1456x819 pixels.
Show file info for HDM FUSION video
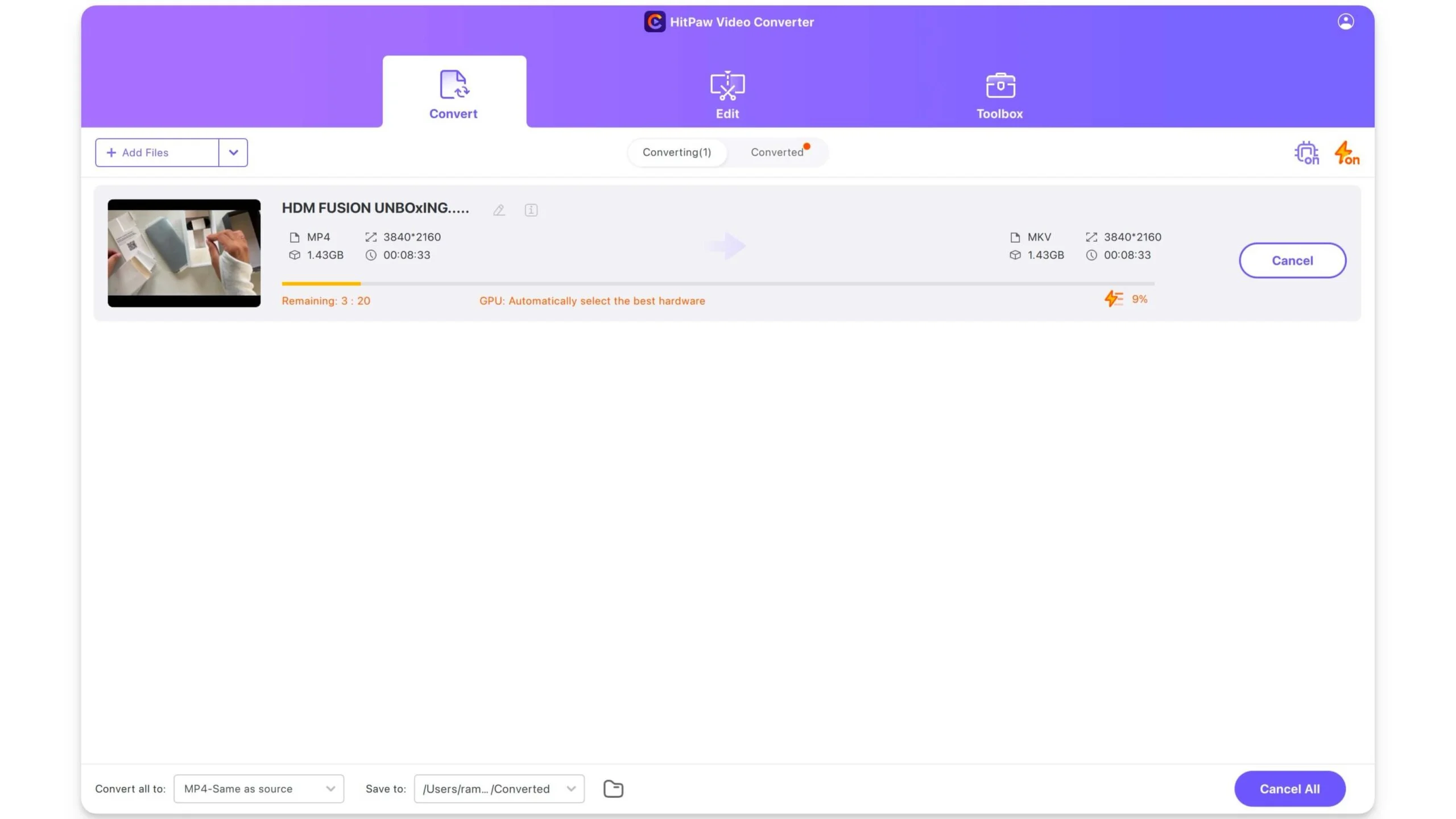(531, 210)
